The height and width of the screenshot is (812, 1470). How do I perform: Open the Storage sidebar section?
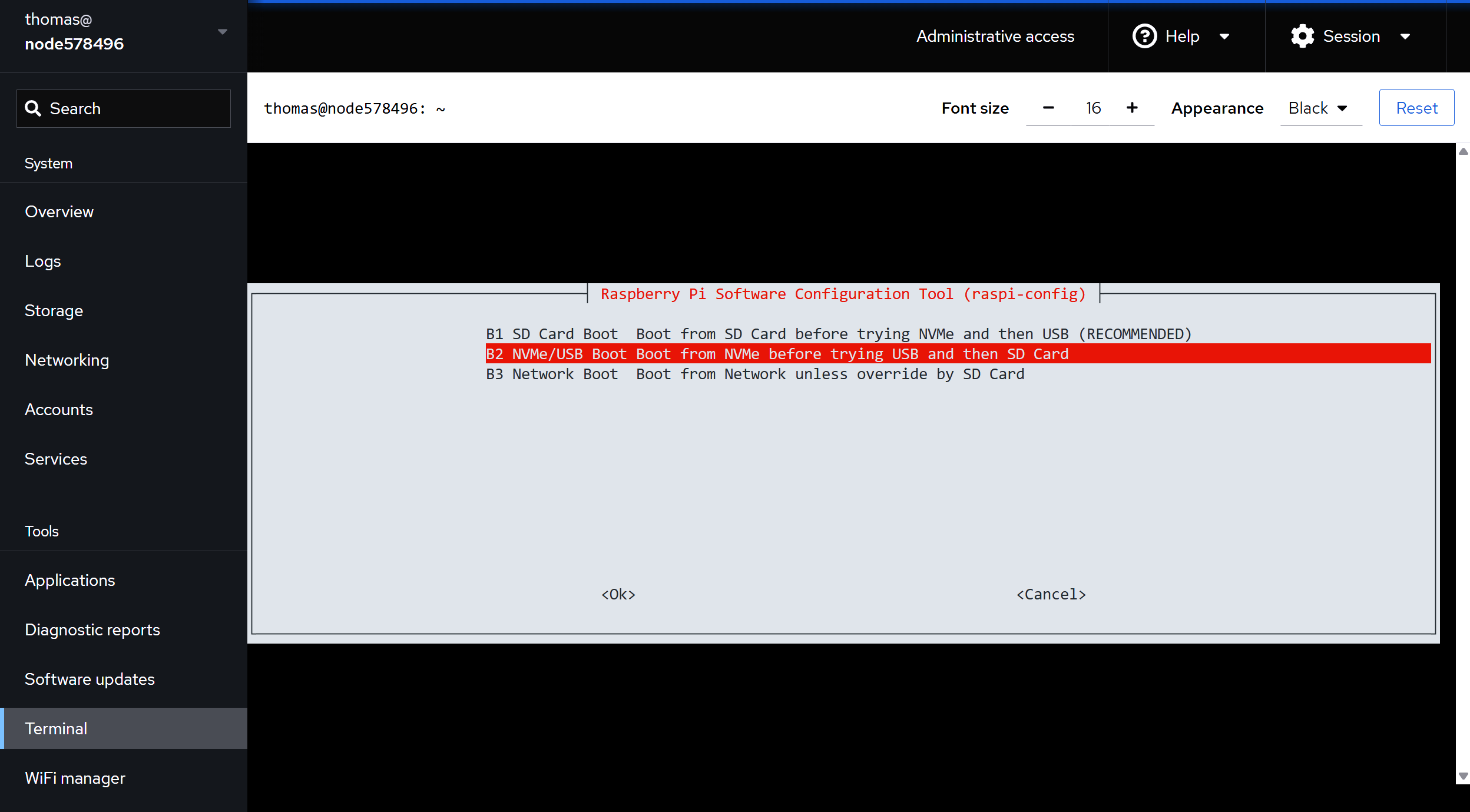point(54,310)
